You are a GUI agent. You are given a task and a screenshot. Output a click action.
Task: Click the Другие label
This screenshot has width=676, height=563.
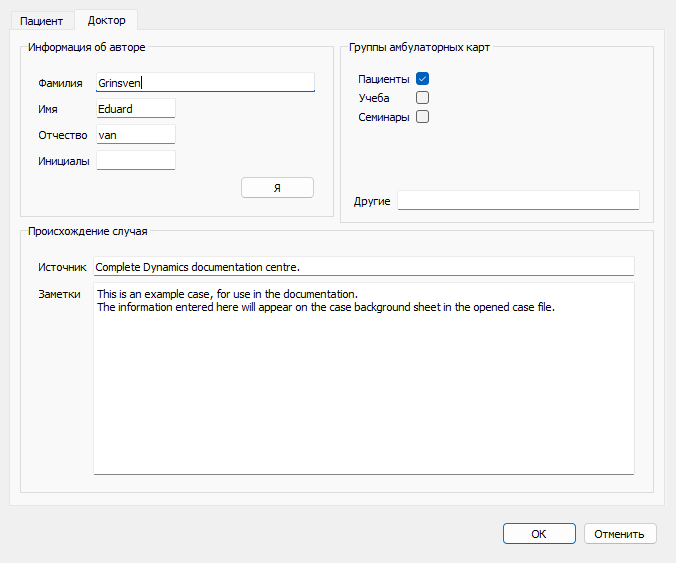[372, 201]
